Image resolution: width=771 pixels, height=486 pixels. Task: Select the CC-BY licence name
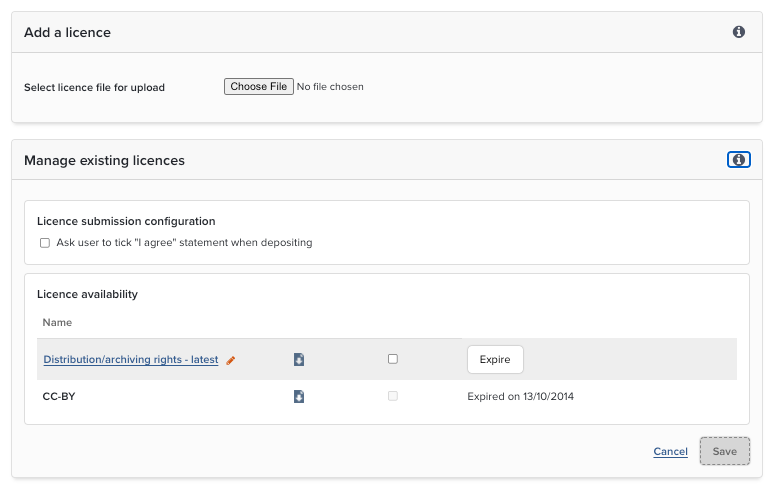59,396
